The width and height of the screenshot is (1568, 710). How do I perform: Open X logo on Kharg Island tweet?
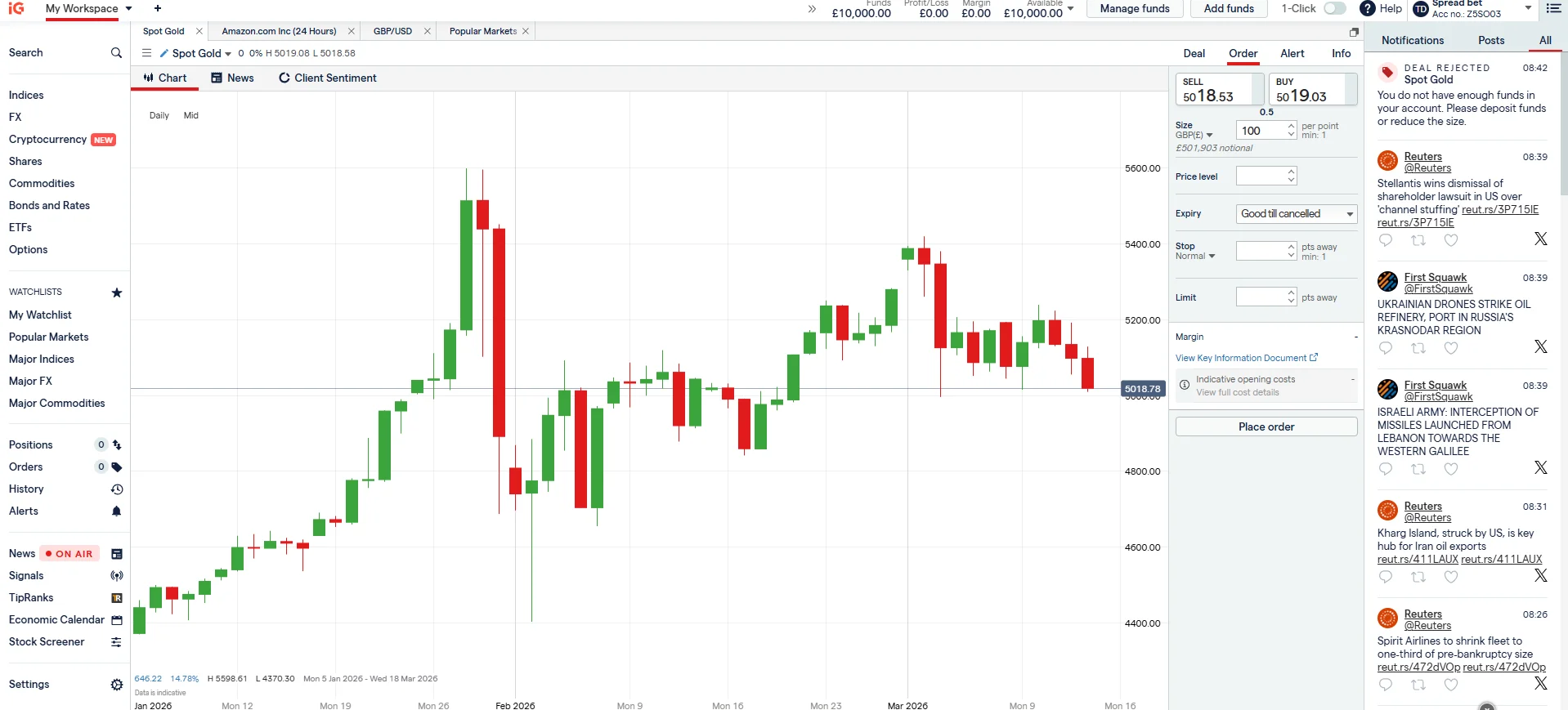pyautogui.click(x=1541, y=575)
